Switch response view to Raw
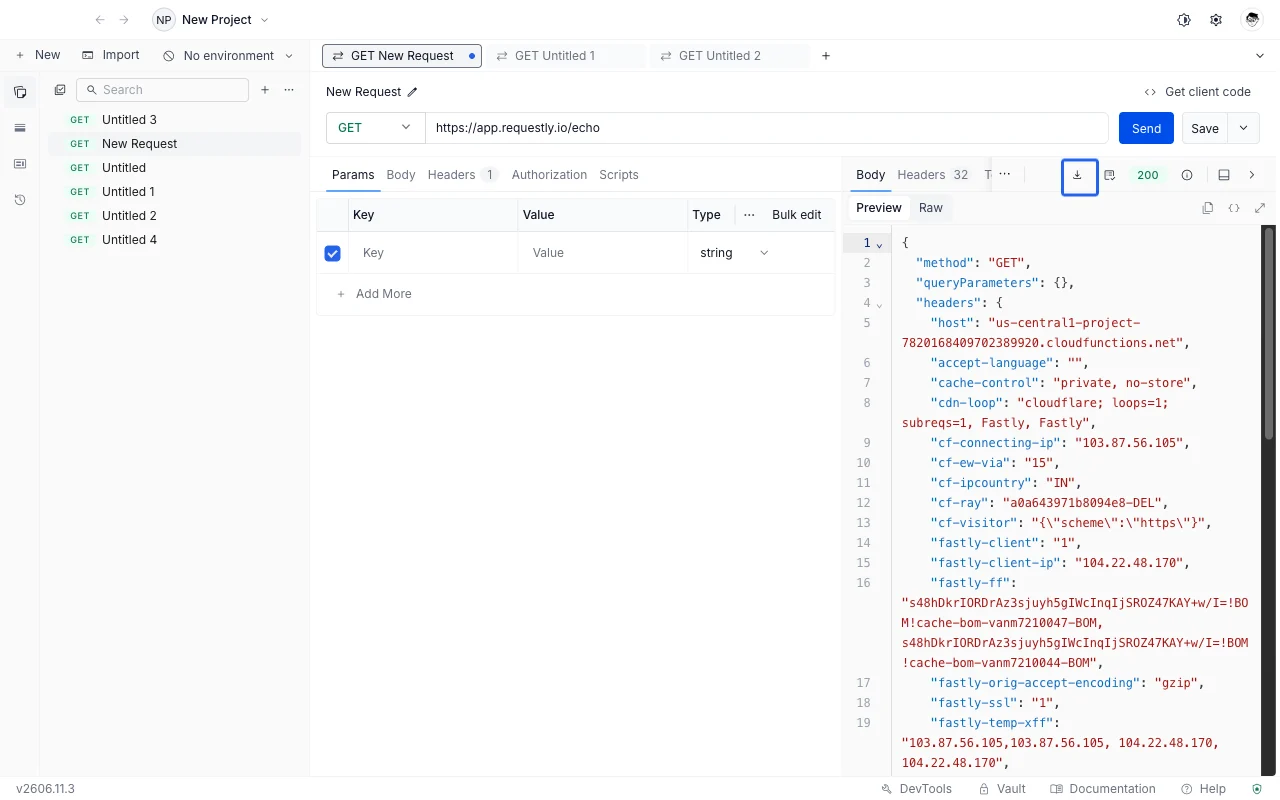The width and height of the screenshot is (1280, 800). click(931, 208)
